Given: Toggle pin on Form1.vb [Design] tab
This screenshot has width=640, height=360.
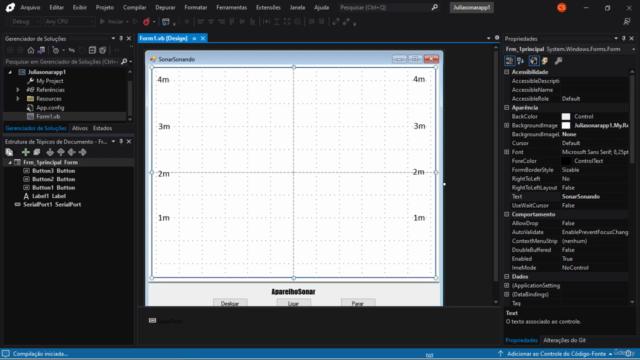Looking at the screenshot, I should [x=194, y=38].
